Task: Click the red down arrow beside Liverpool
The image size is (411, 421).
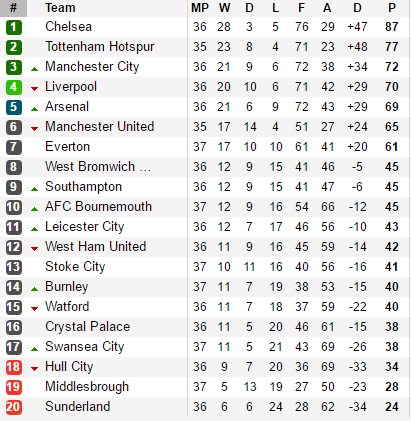Action: pyautogui.click(x=34, y=89)
